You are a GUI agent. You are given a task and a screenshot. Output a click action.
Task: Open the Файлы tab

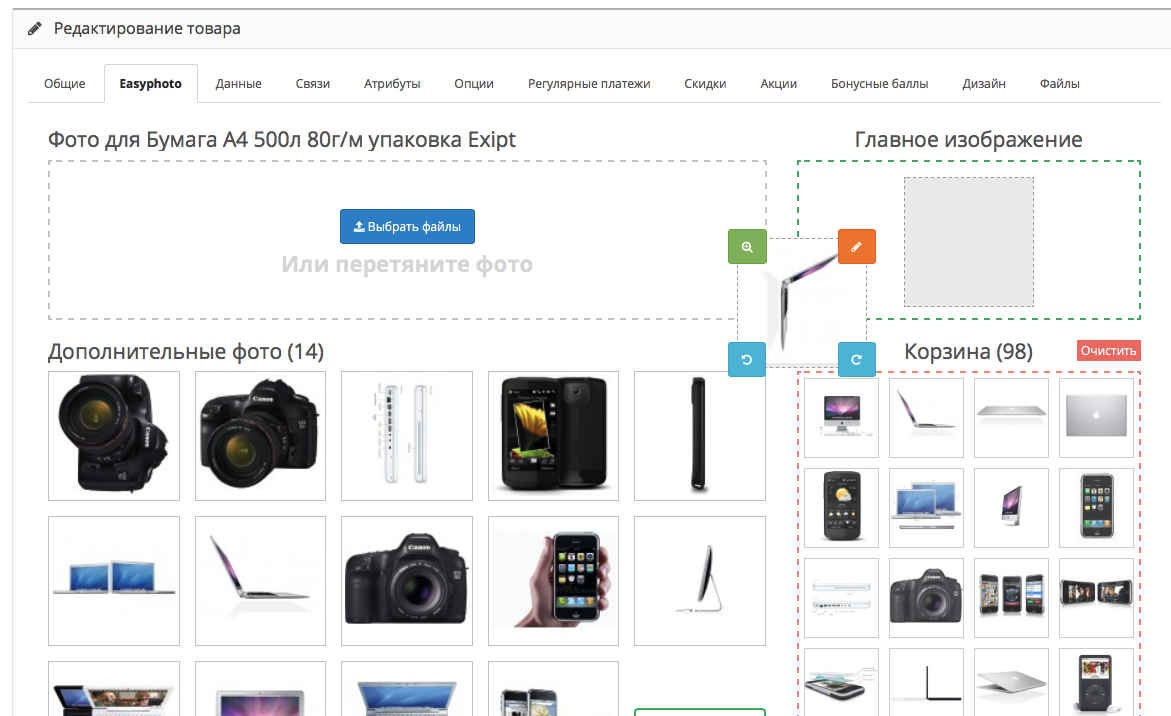tap(1059, 84)
